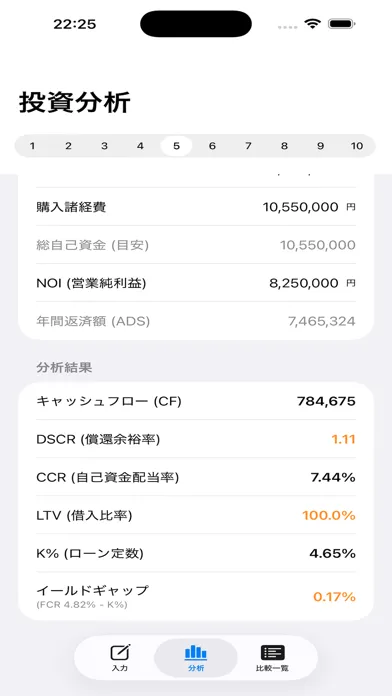The image size is (392, 696).
Task: Tap the Wi-Fi status icon
Action: point(313,24)
